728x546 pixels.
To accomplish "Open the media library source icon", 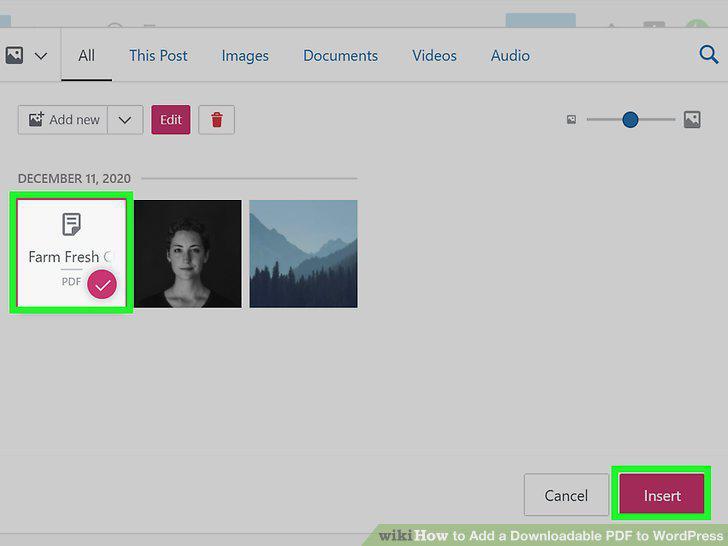I will [x=14, y=56].
